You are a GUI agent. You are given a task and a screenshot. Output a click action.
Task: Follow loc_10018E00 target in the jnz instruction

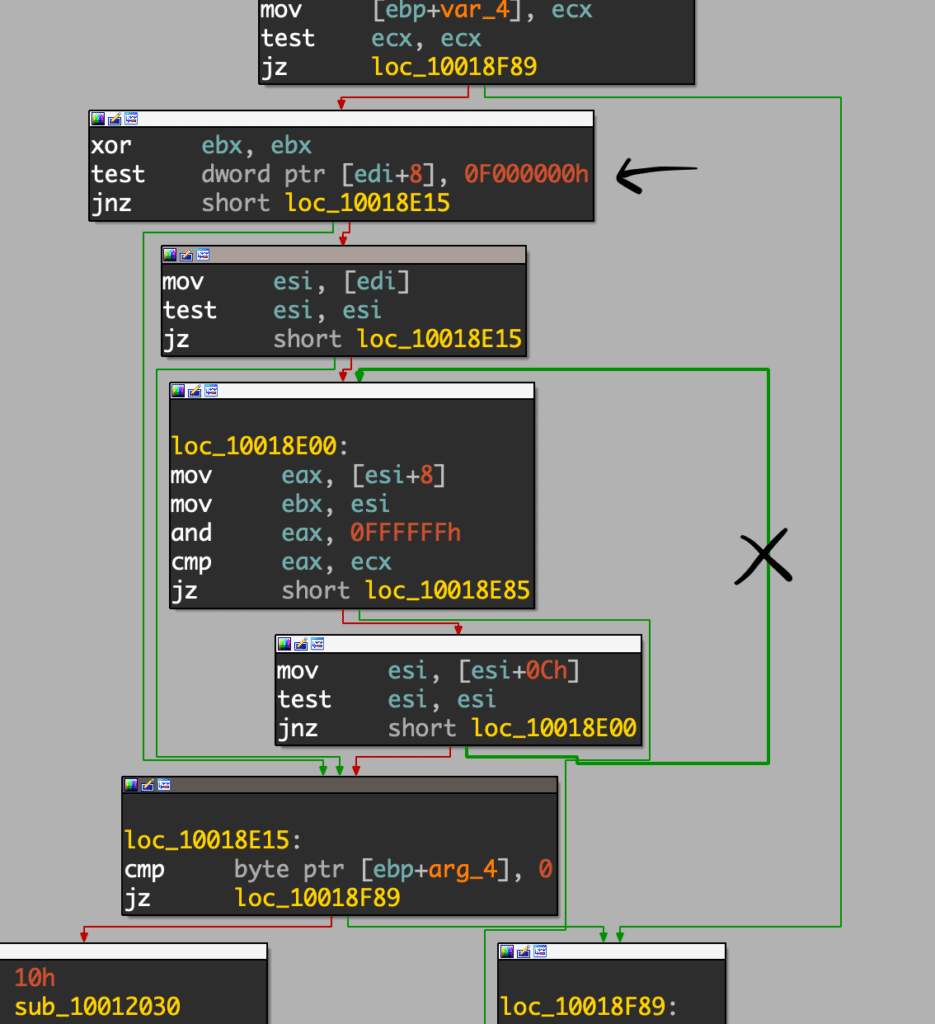pos(553,728)
